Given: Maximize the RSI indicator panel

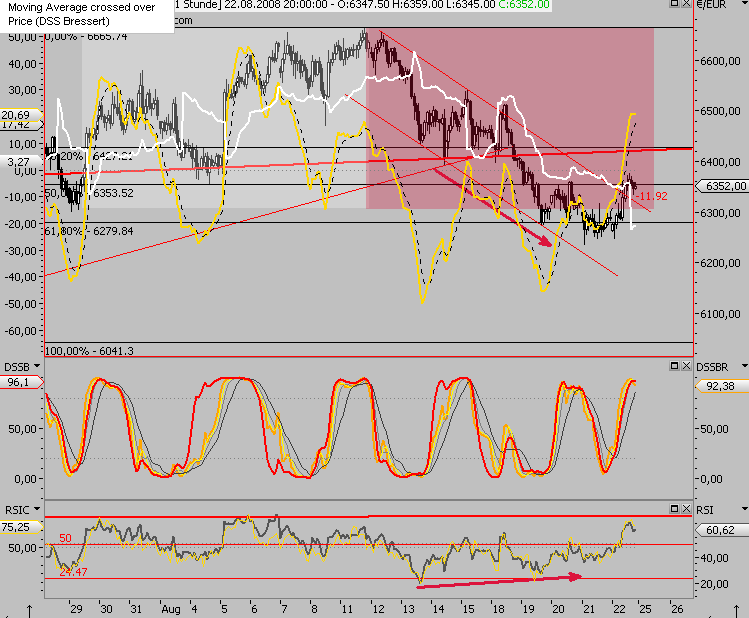Looking at the screenshot, I should point(673,509).
